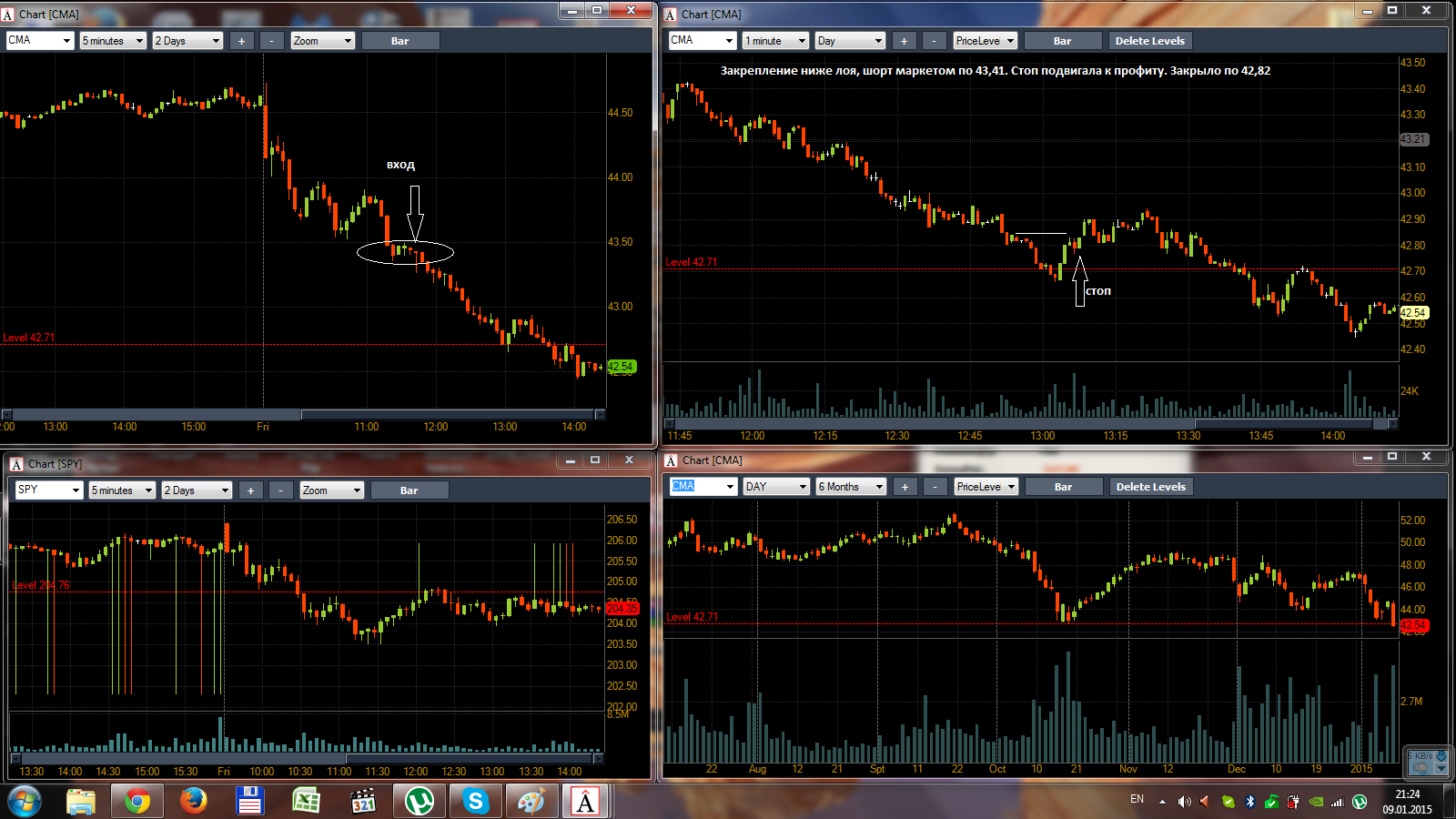Viewport: 1456px width, 819px height.
Task: Open the PriceLeve dropdown in 1 minute chart
Action: 985,41
